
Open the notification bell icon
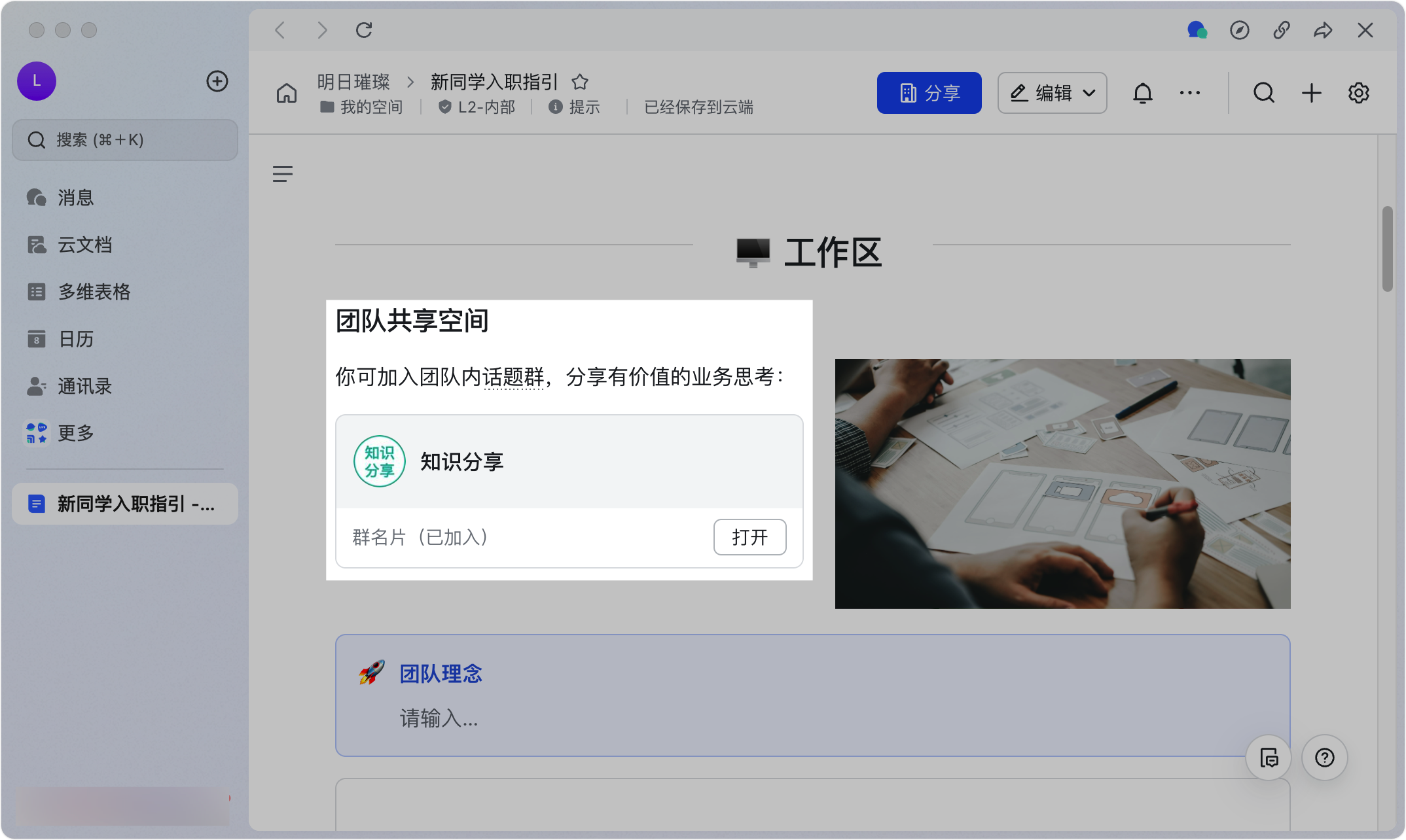tap(1143, 93)
